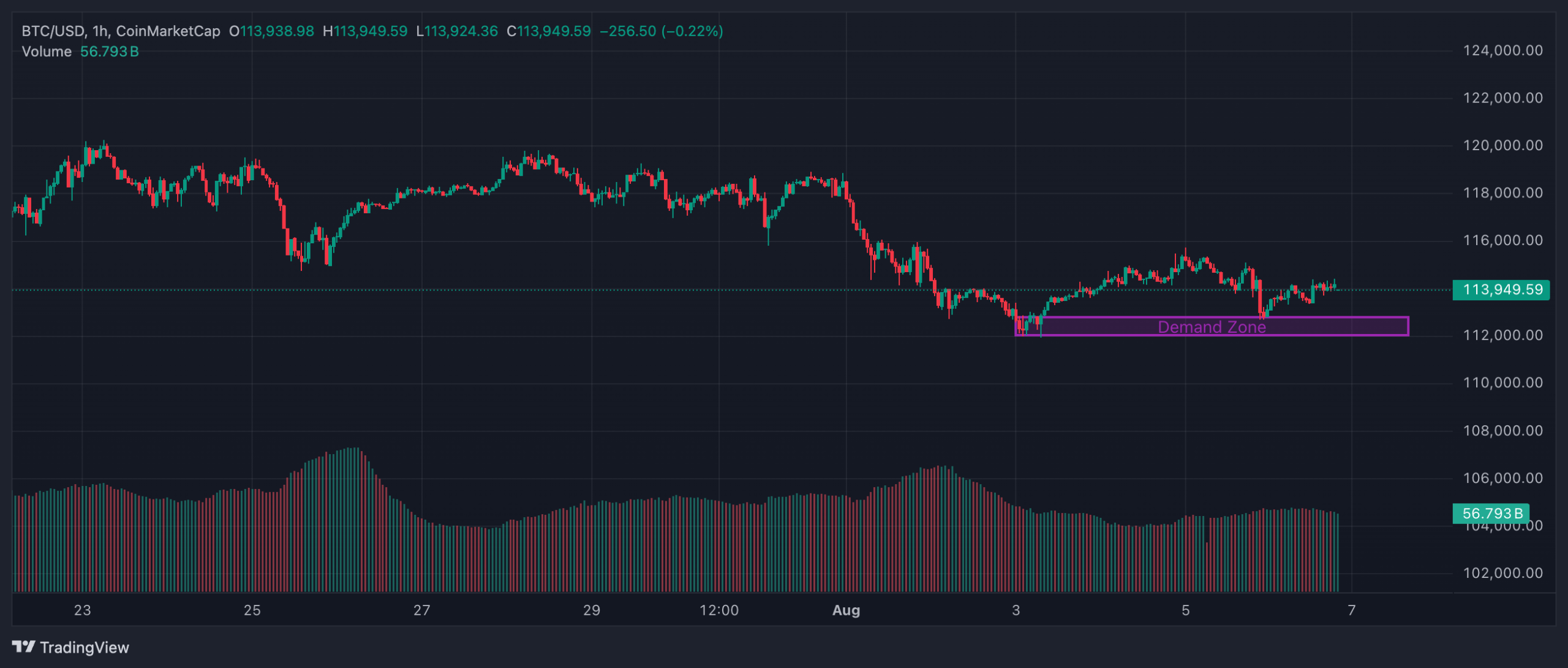Click the 124,000.00 price axis label
Viewport: 1568px width, 668px height.
(x=1502, y=50)
